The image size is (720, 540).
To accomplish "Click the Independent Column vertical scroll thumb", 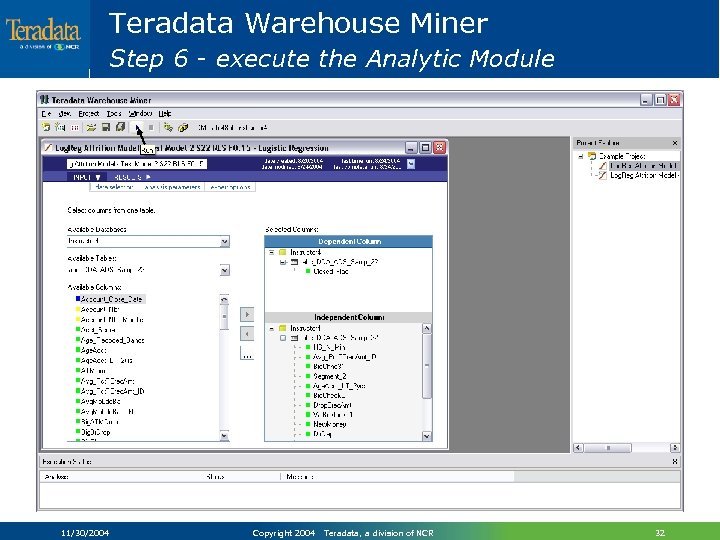I will 427,366.
